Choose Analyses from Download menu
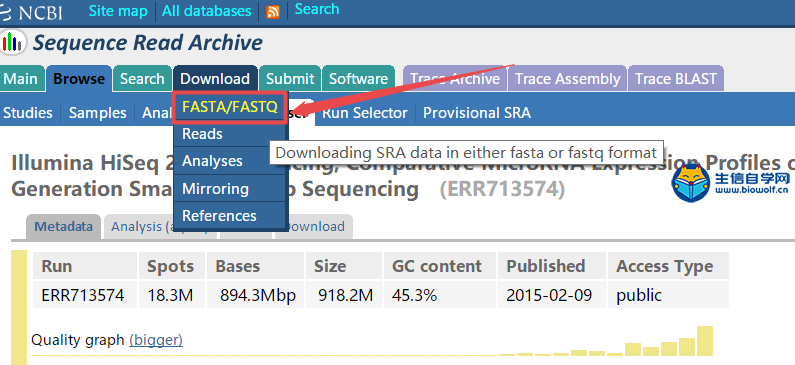This screenshot has height=365, width=795. coord(230,161)
